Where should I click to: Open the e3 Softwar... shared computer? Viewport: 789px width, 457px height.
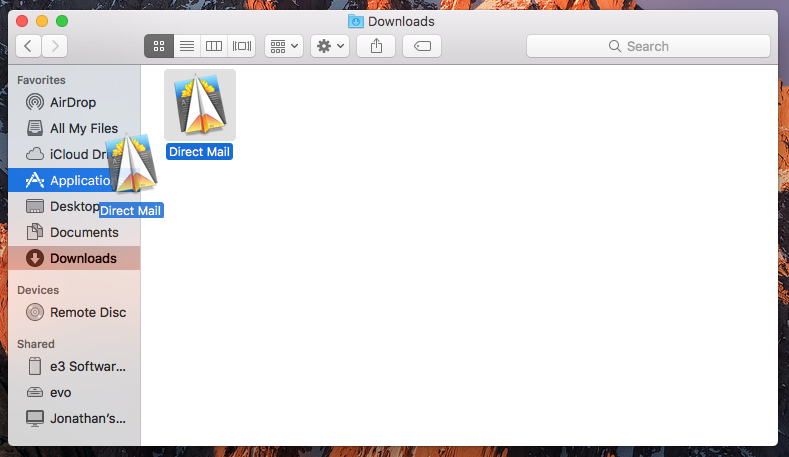pos(74,366)
